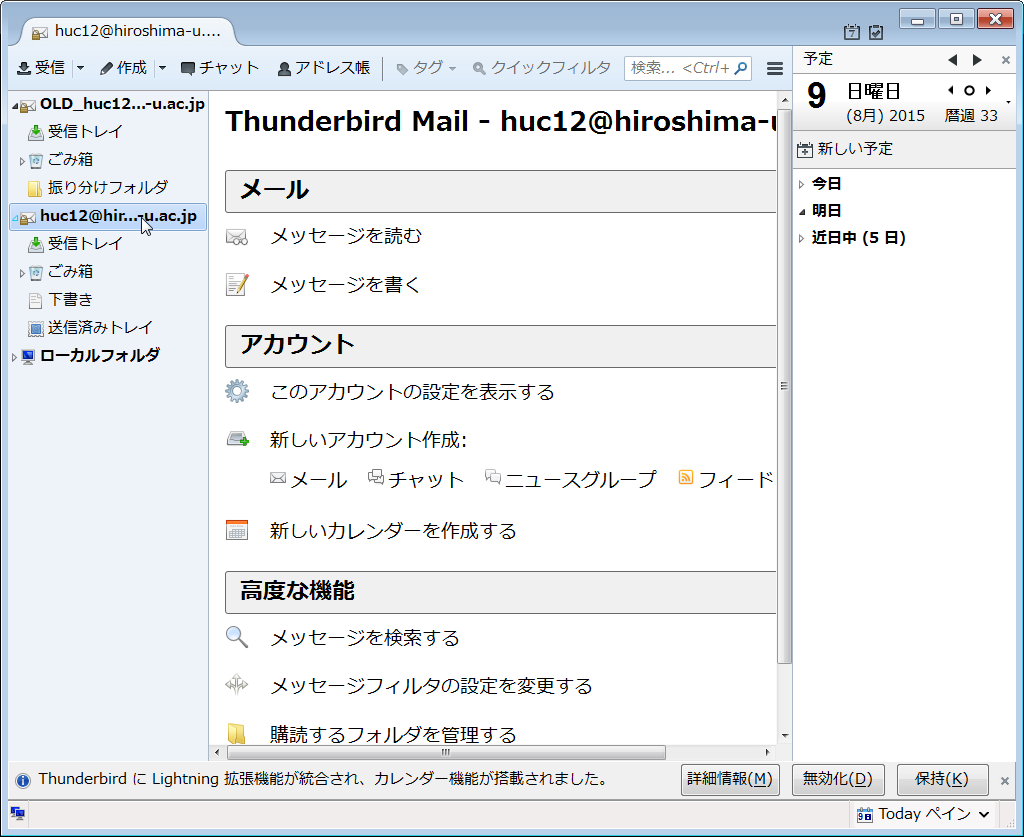This screenshot has width=1024, height=837.
Task: Click the 保持(K) button
Action: (942, 780)
